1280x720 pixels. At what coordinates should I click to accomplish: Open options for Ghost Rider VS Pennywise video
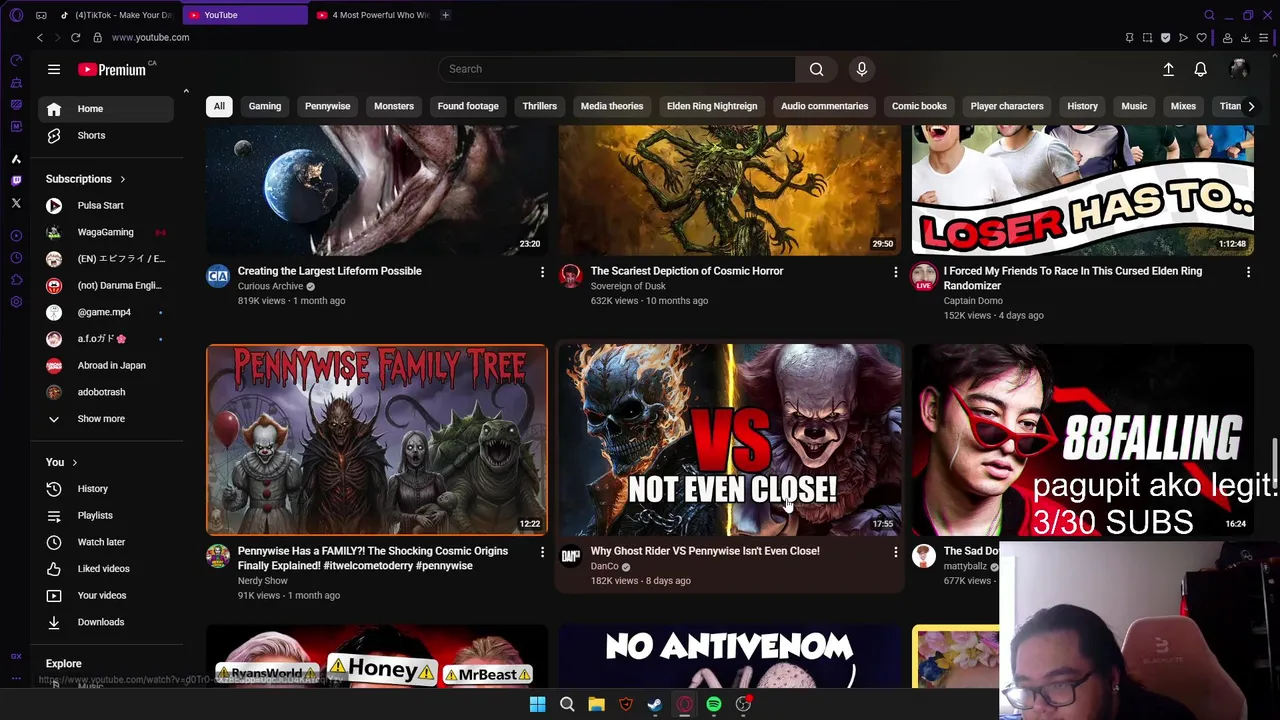pos(895,552)
